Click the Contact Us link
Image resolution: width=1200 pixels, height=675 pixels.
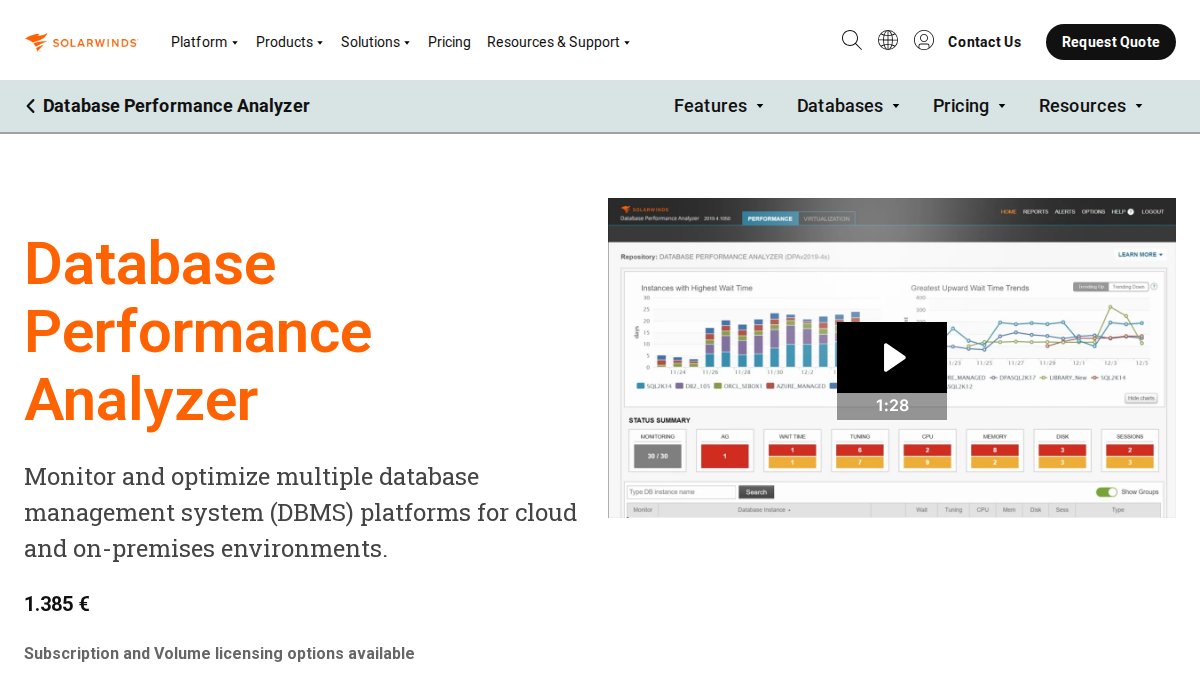(984, 42)
